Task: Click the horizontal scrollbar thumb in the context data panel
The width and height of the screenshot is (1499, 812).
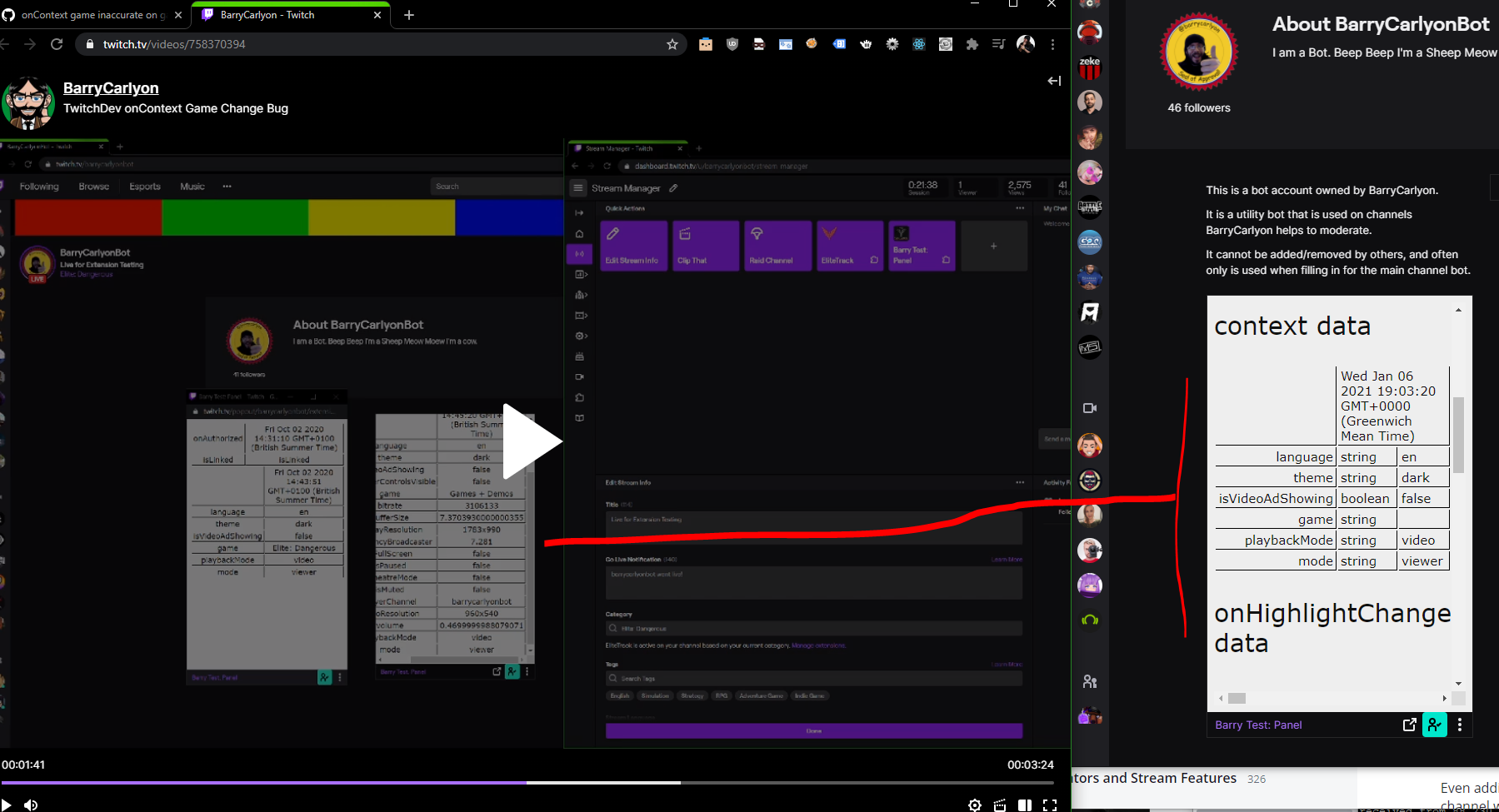Action: (1237, 698)
